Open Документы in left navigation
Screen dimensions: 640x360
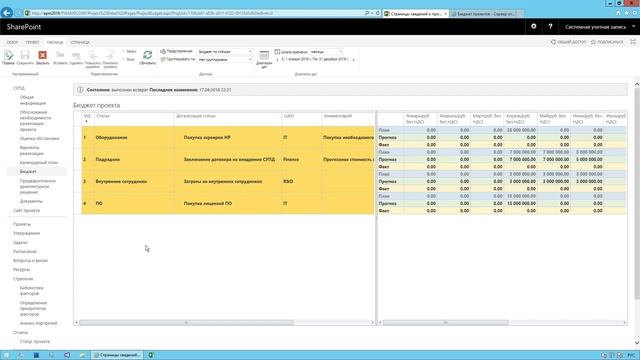click(31, 201)
